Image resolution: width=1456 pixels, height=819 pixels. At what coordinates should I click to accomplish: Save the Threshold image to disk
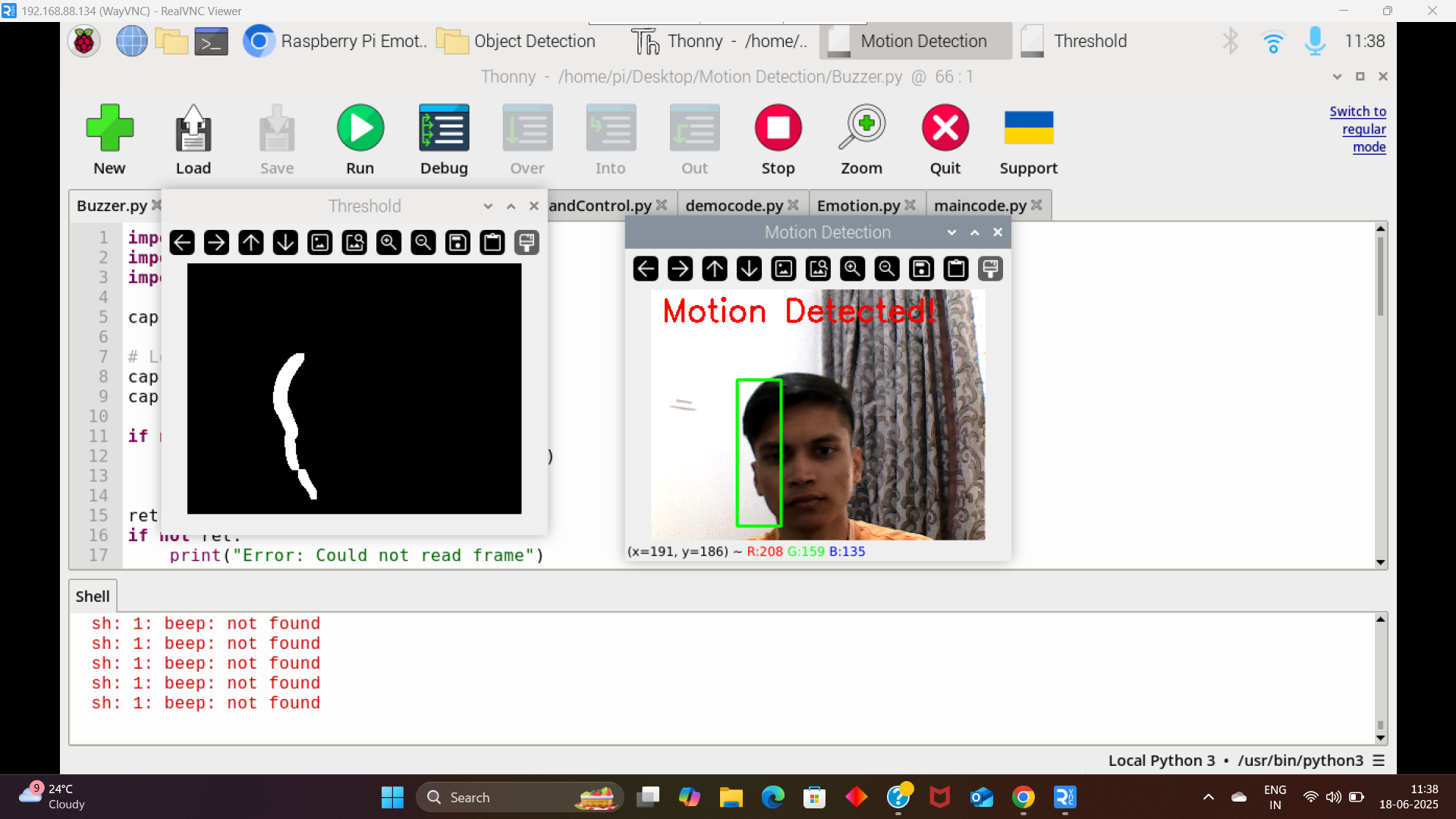[458, 242]
